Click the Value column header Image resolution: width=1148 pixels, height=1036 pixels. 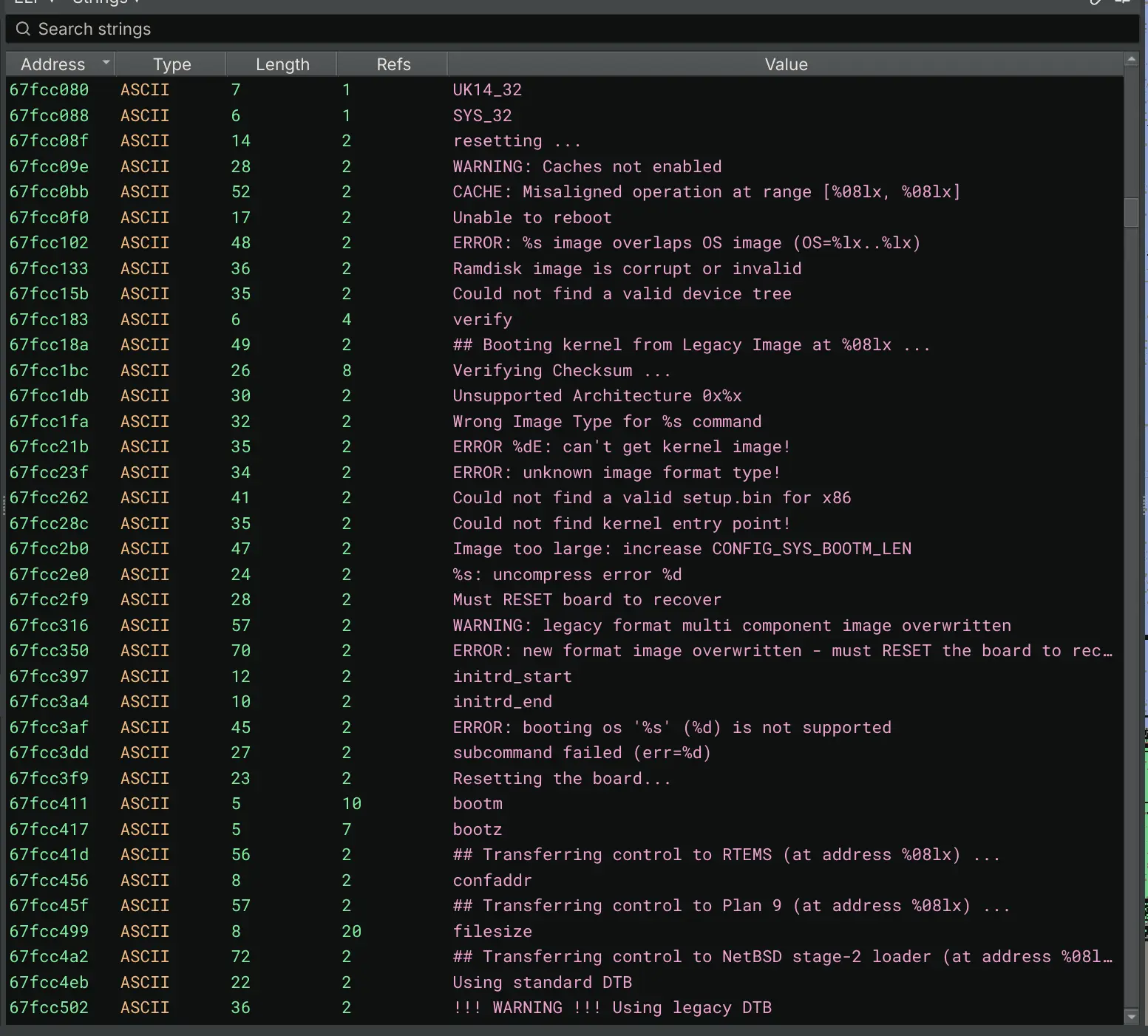(x=786, y=64)
